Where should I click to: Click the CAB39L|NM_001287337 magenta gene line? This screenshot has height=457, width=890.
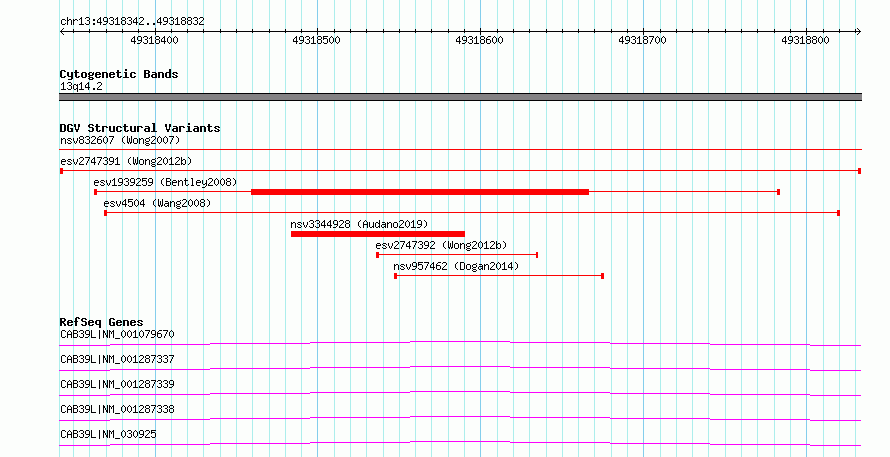[460, 368]
